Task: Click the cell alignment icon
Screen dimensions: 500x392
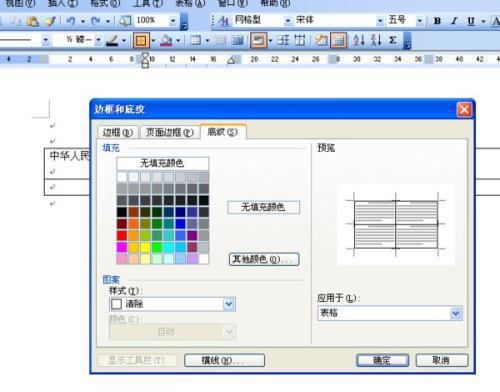Action: pyautogui.click(x=258, y=41)
